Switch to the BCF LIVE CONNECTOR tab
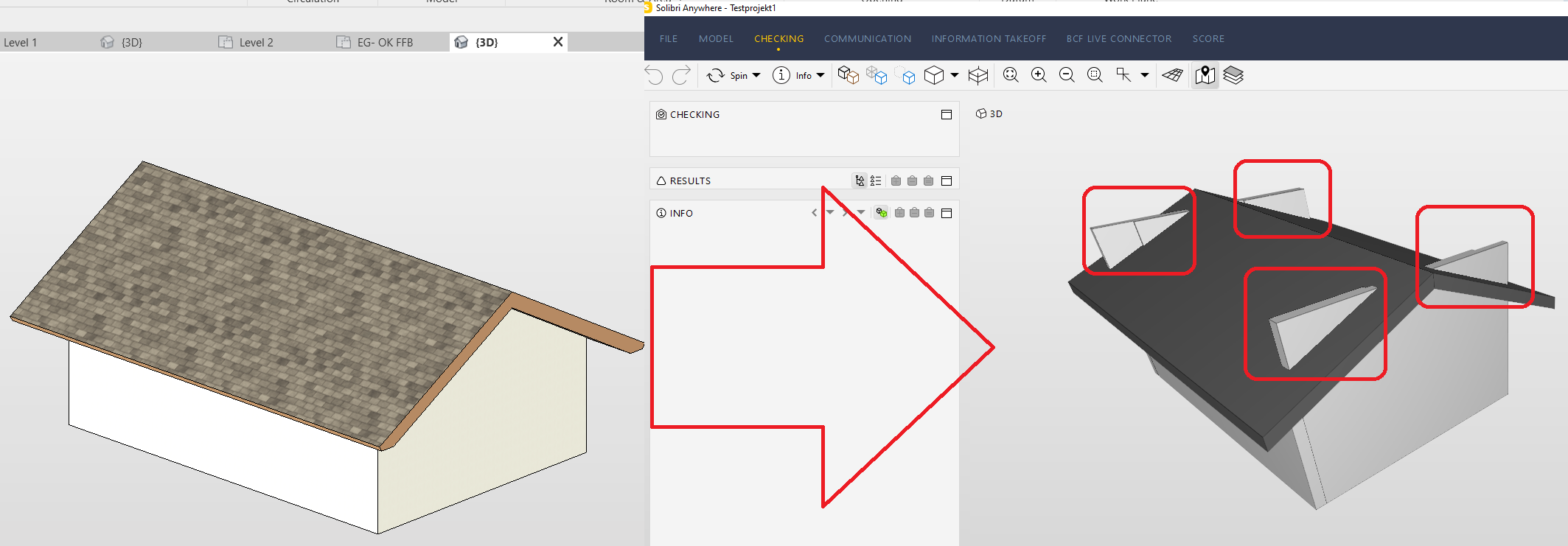The image size is (1568, 546). tap(1118, 39)
